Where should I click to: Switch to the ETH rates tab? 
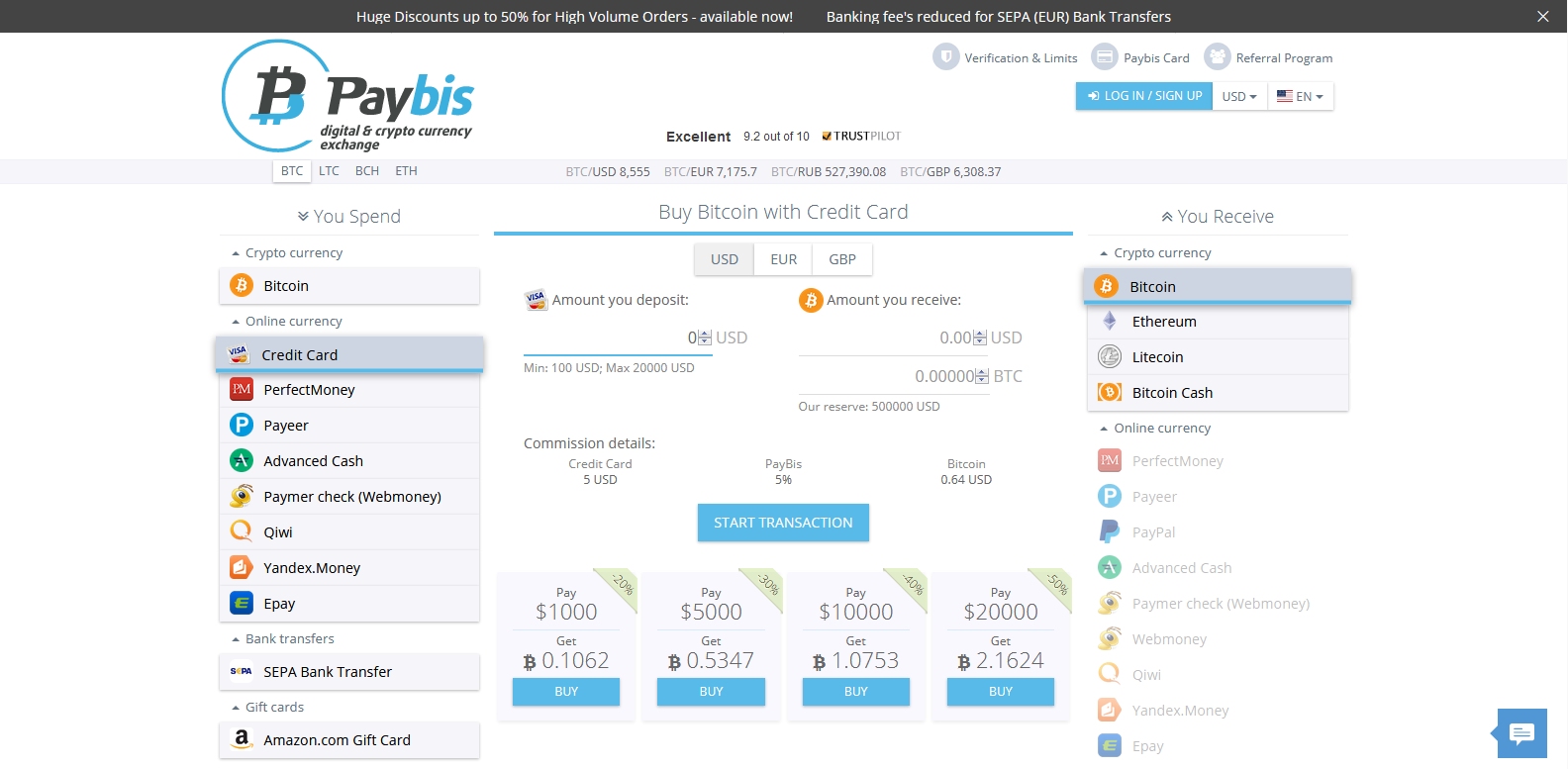pos(406,171)
